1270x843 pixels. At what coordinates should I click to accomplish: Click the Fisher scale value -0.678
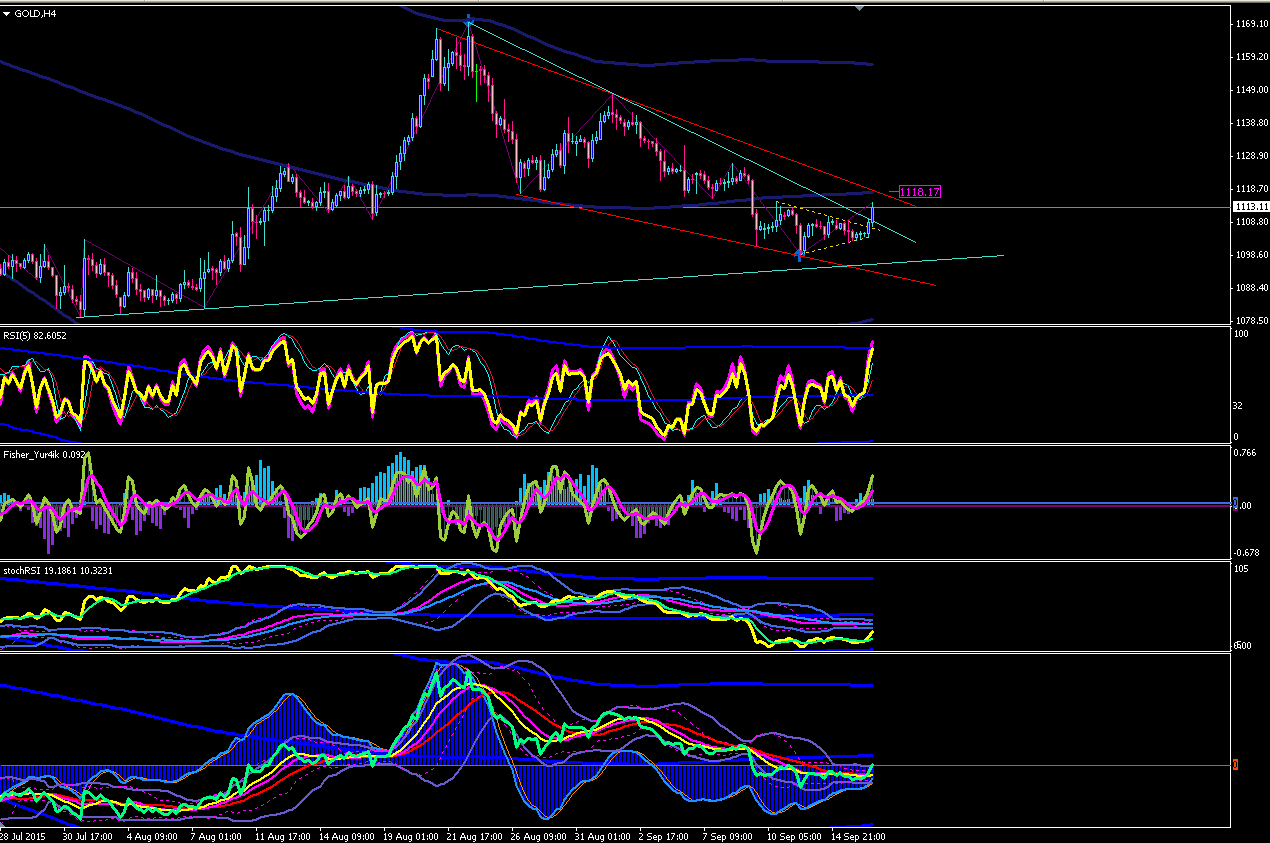1247,552
